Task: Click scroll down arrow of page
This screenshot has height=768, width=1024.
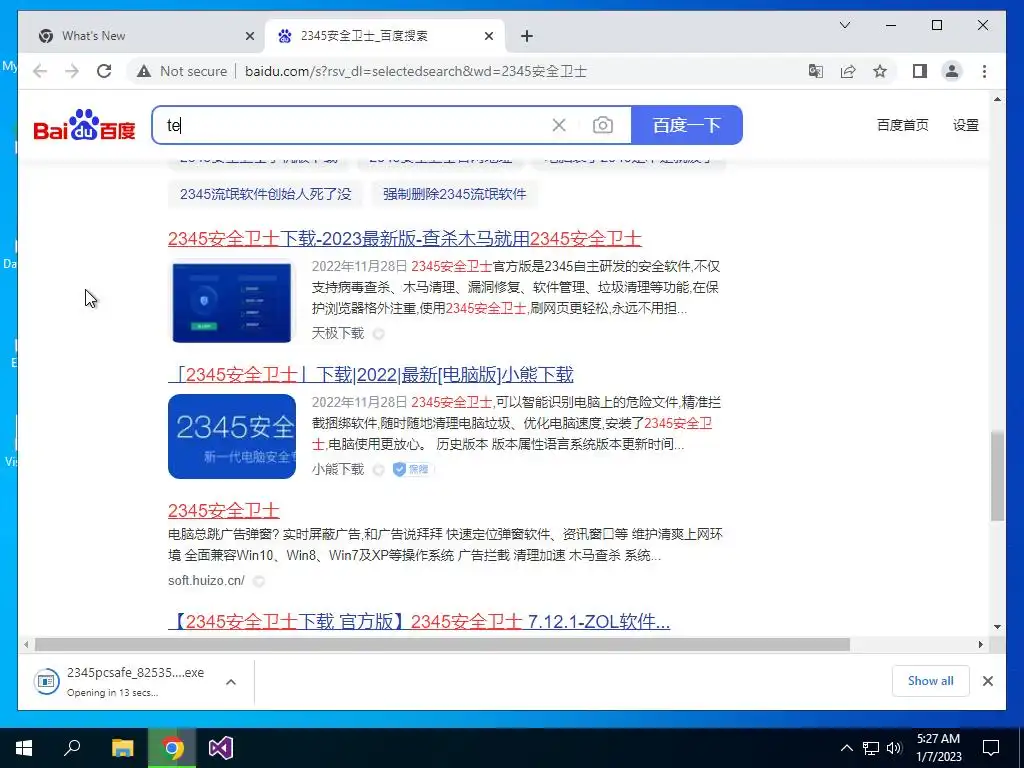Action: (x=997, y=627)
